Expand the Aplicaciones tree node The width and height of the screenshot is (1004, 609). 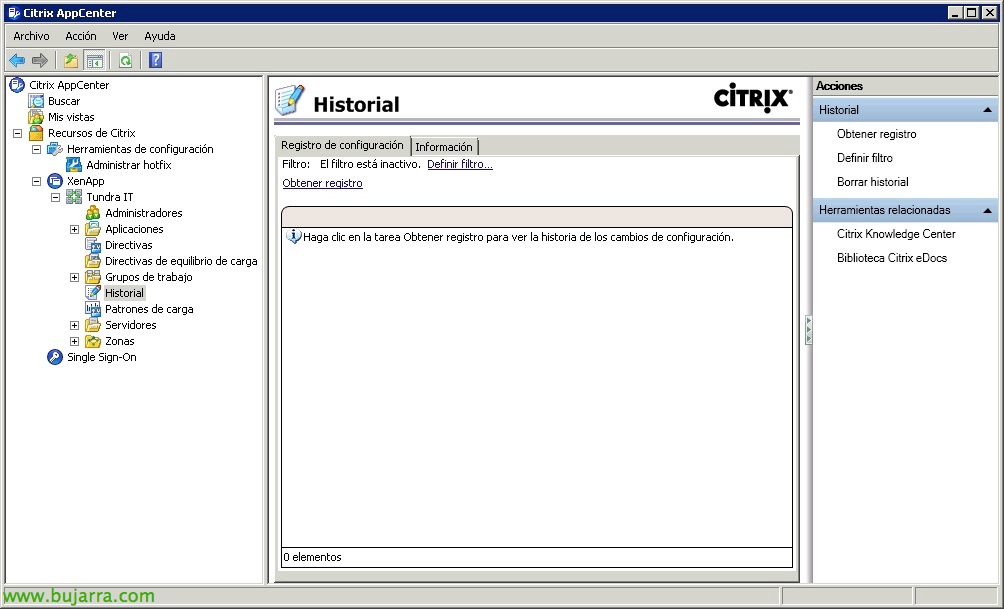click(x=74, y=229)
